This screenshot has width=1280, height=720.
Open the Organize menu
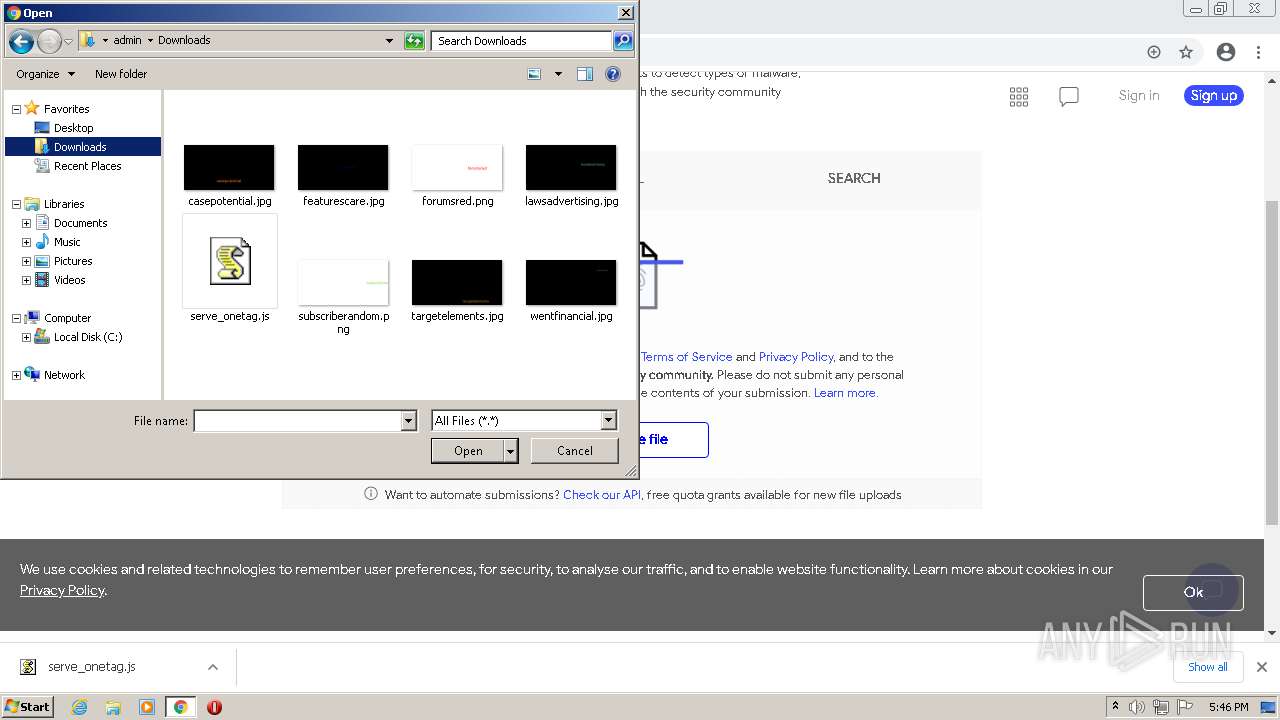pos(45,74)
